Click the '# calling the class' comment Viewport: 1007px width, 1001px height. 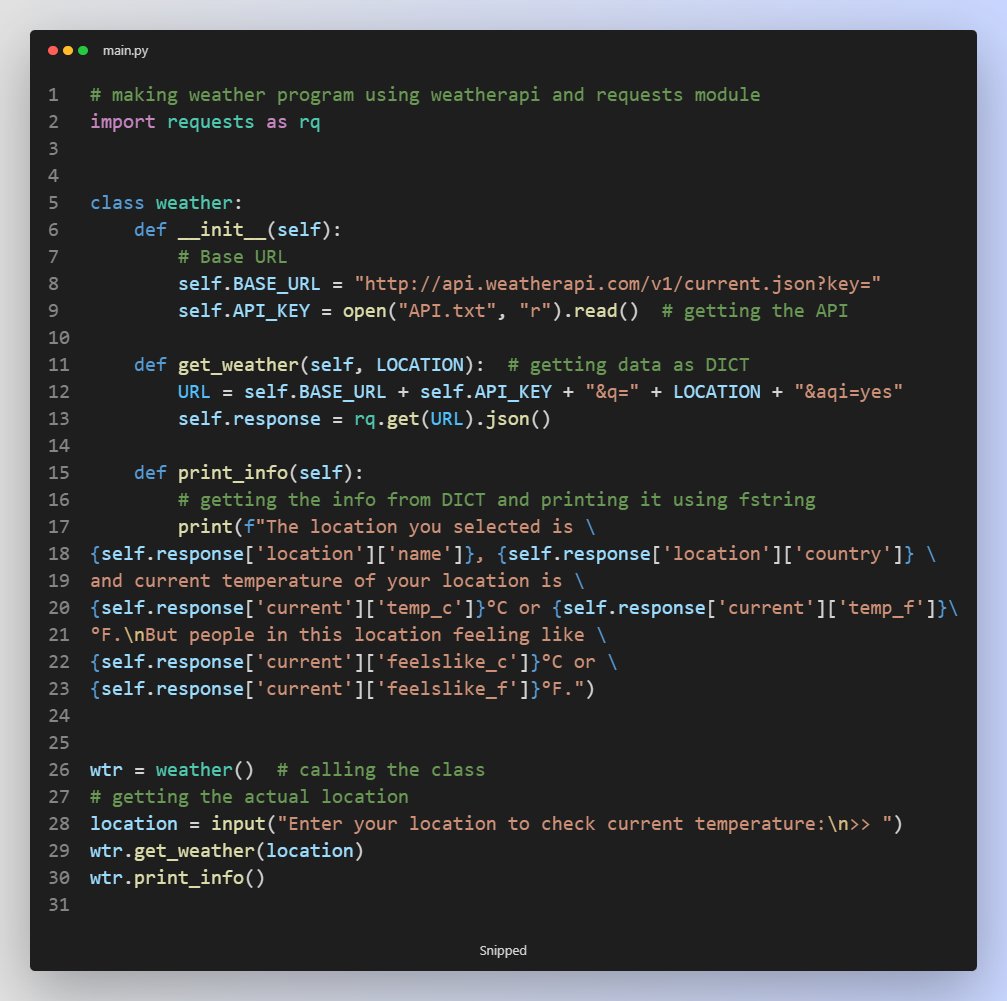[381, 769]
